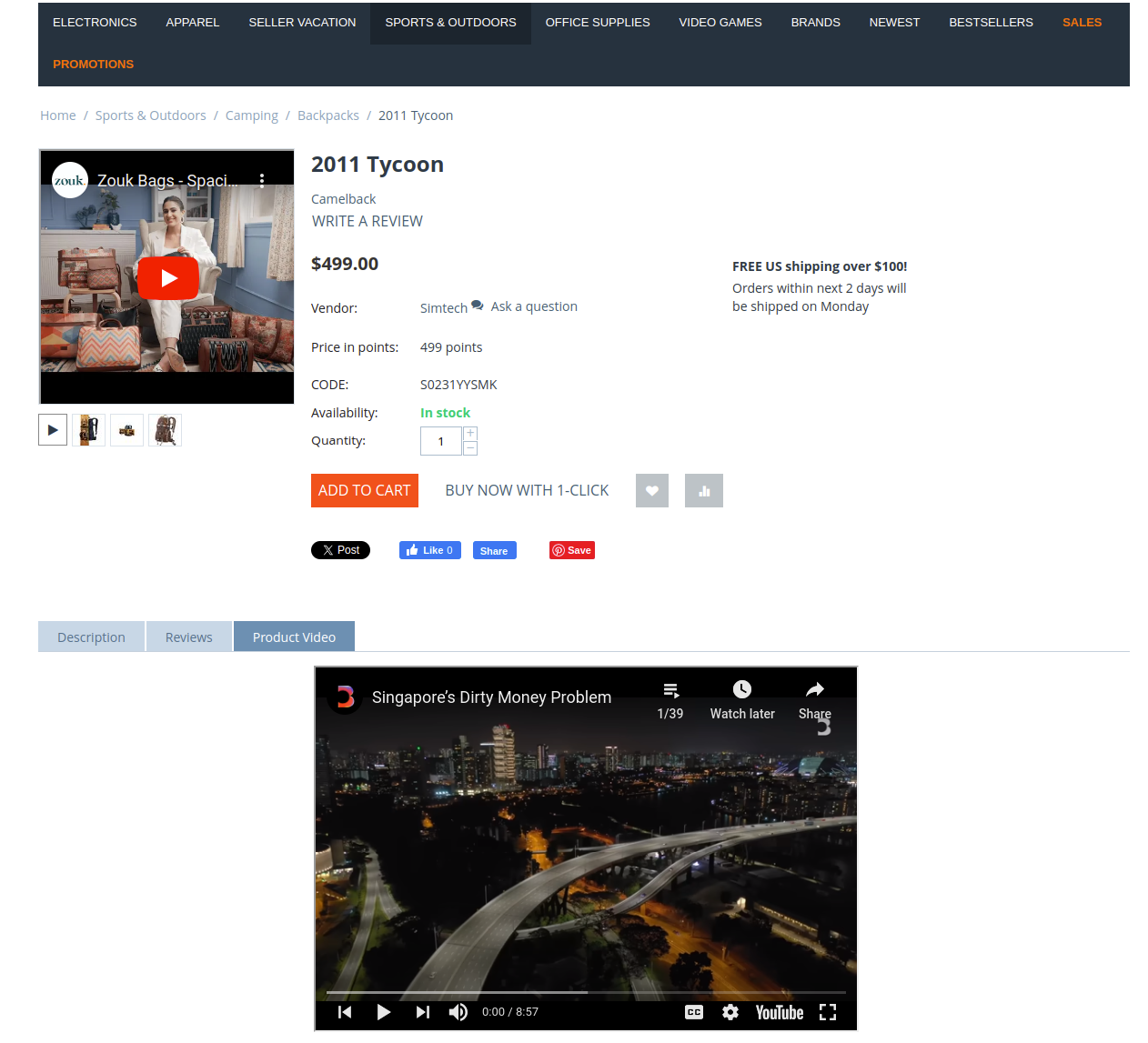This screenshot has width=1148, height=1043.
Task: Select the third, small camouflage pack thumbnail
Action: click(126, 430)
